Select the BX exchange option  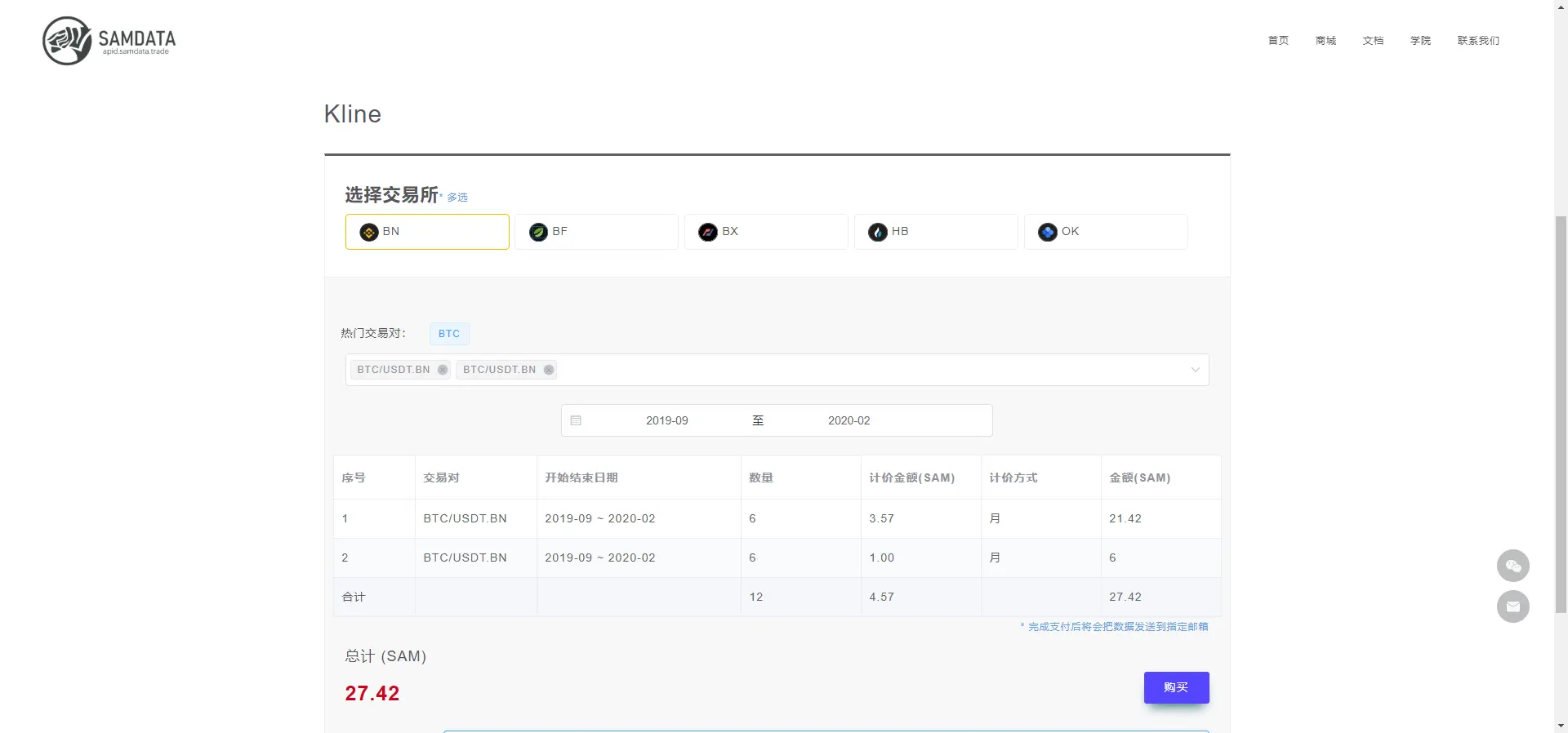click(x=767, y=232)
